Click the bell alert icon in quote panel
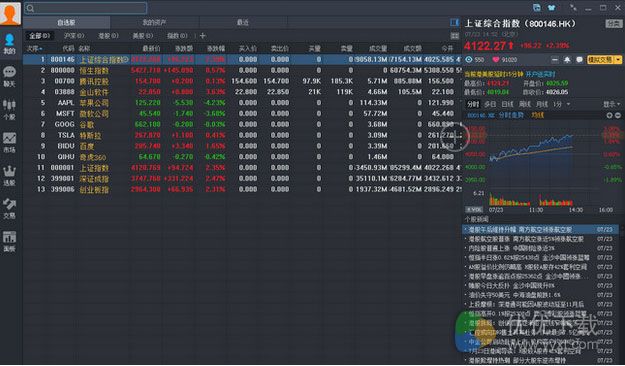625x366 pixels. (567, 60)
